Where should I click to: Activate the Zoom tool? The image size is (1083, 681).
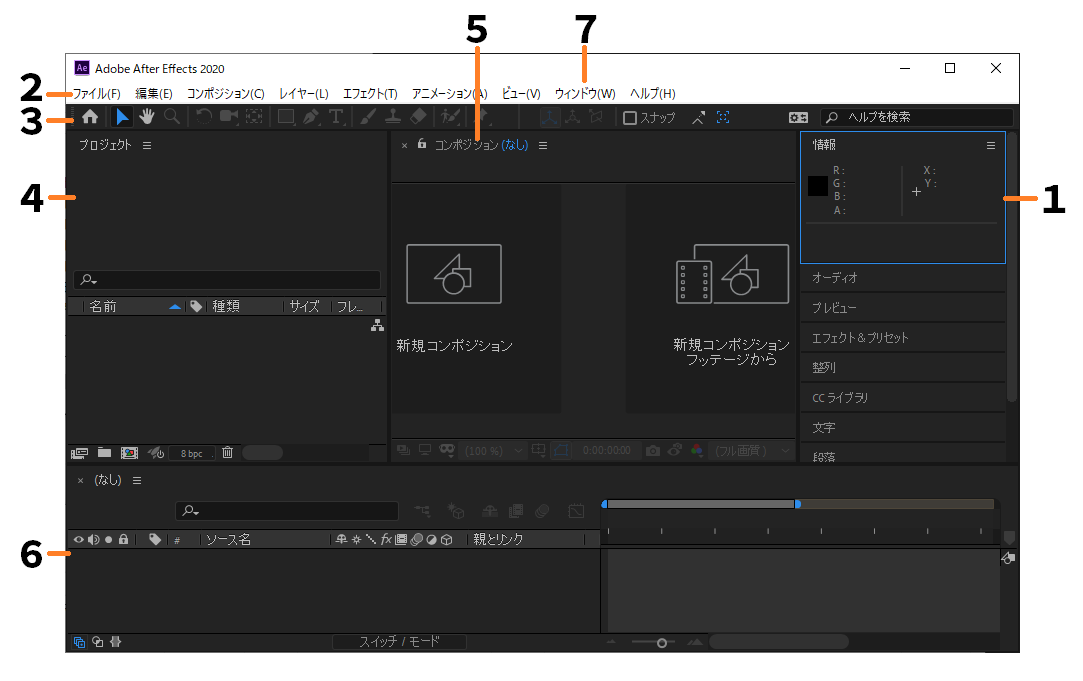(x=171, y=117)
